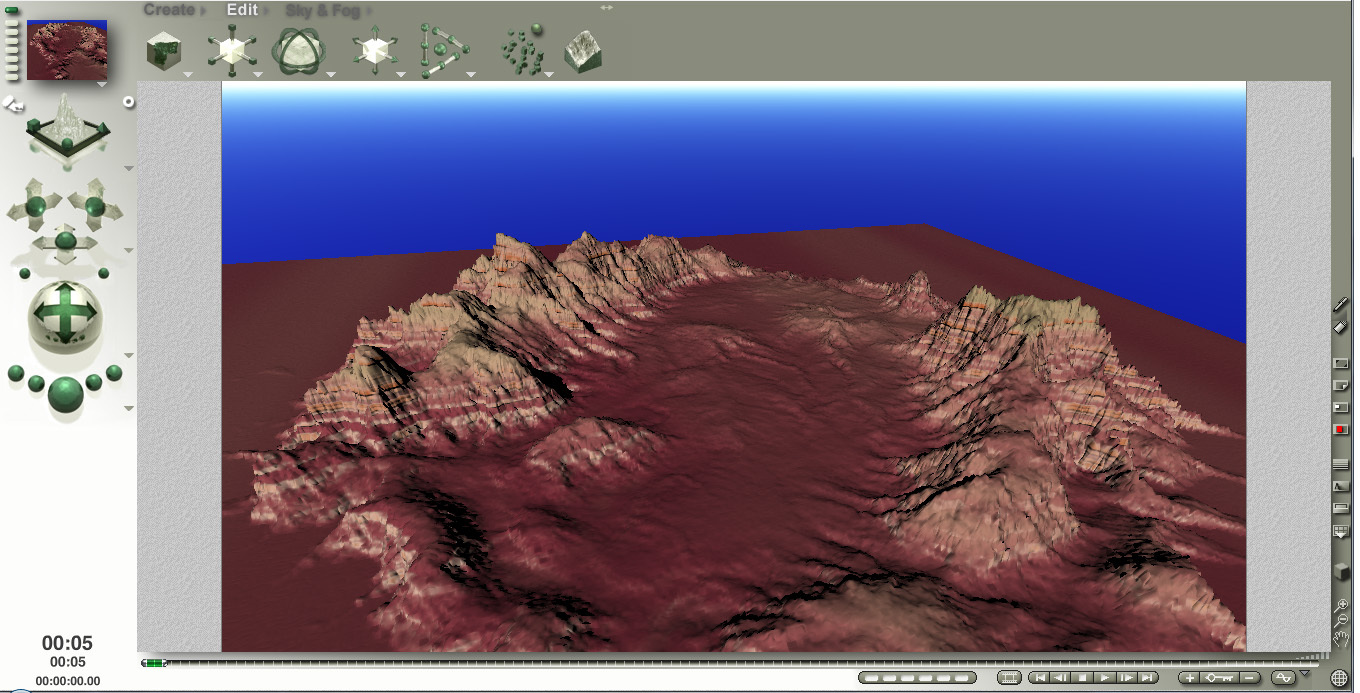
Task: Select the pencil tool on right edge
Action: [x=1341, y=305]
